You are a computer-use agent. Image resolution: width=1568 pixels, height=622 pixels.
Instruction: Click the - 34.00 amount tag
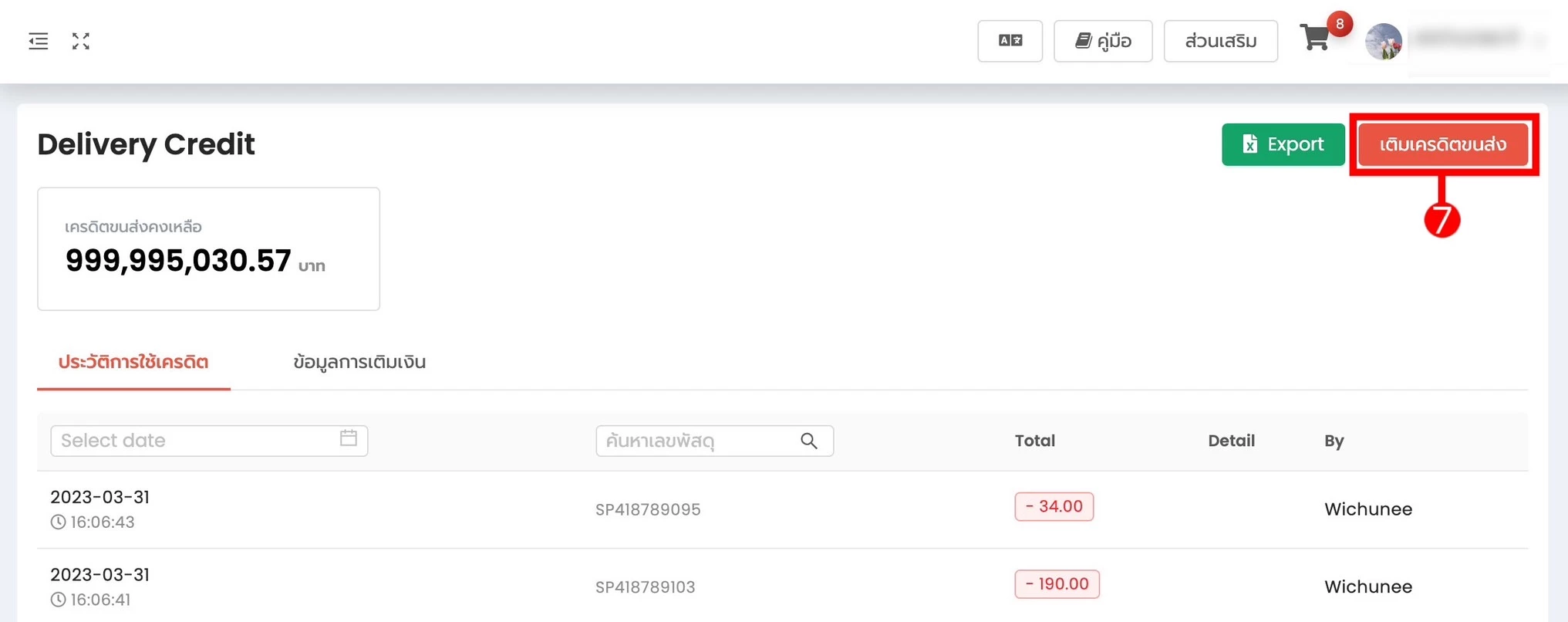[1054, 507]
